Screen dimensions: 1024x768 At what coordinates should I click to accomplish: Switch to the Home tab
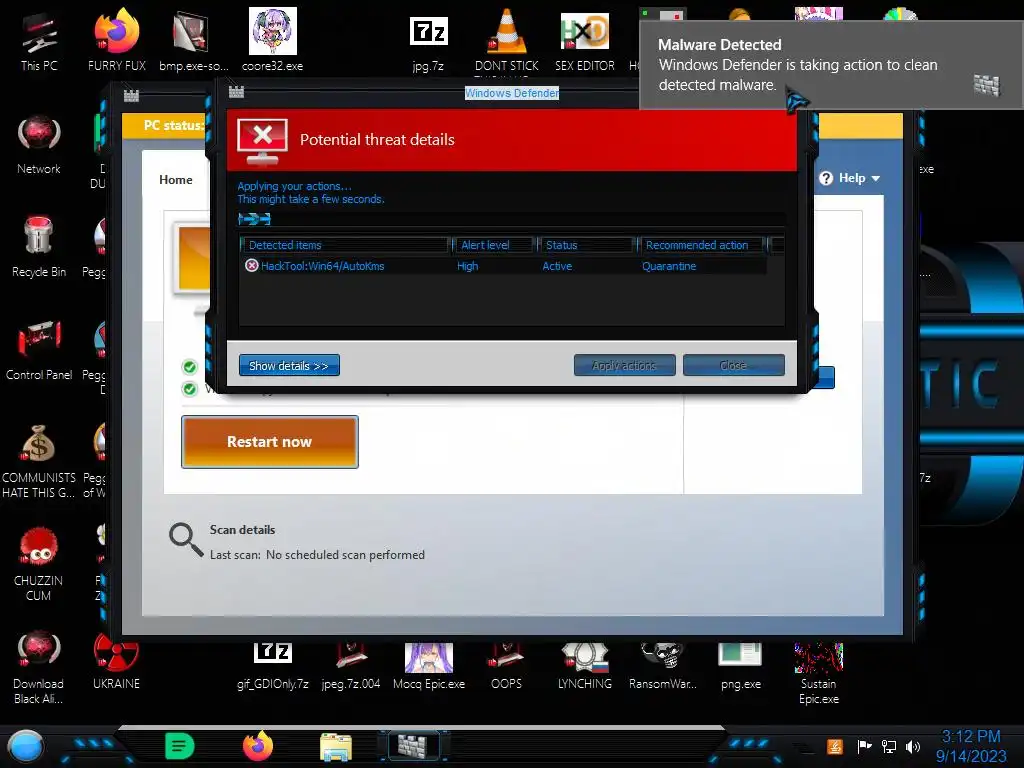pyautogui.click(x=176, y=180)
